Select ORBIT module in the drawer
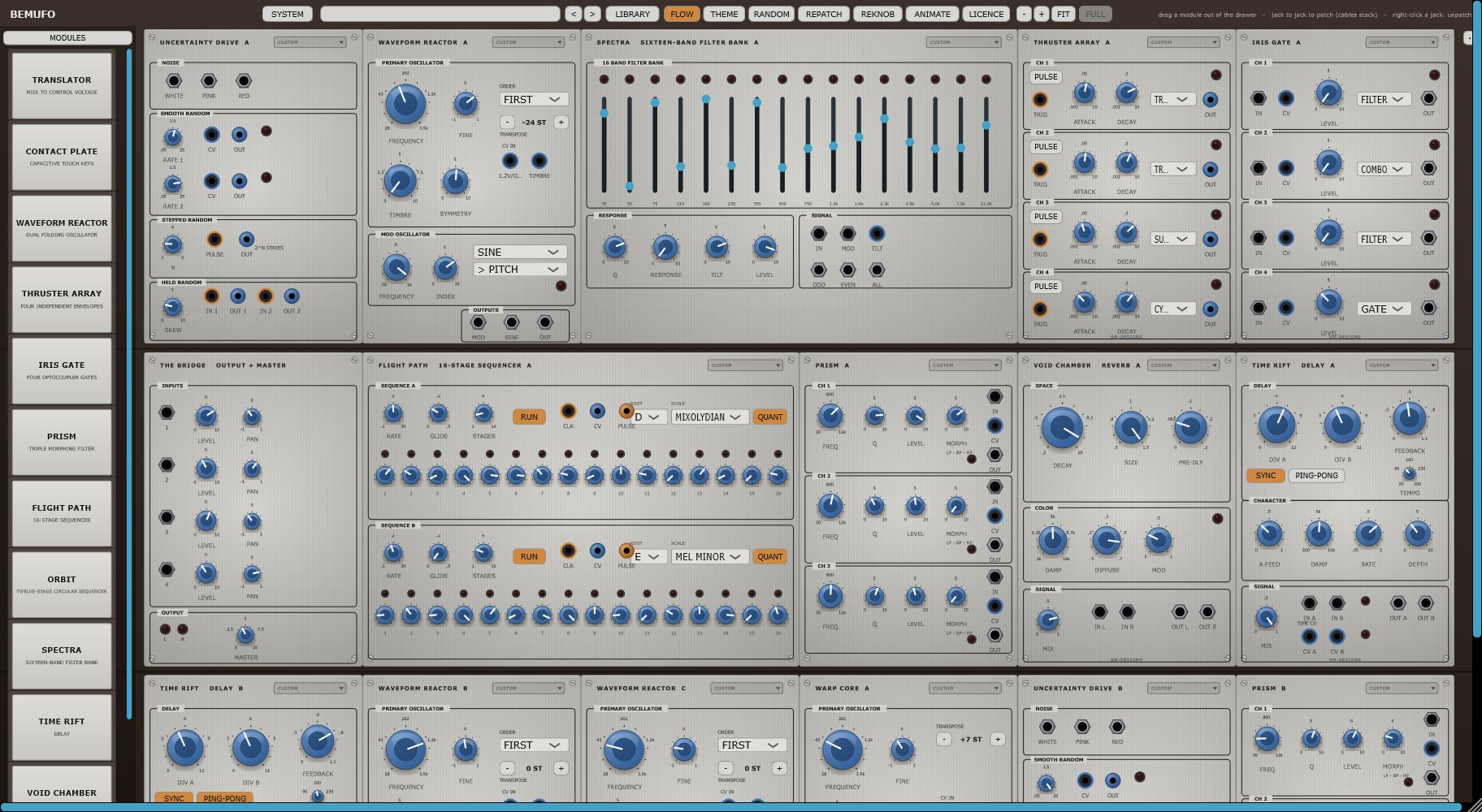Viewport: 1482px width, 812px height. click(x=62, y=585)
